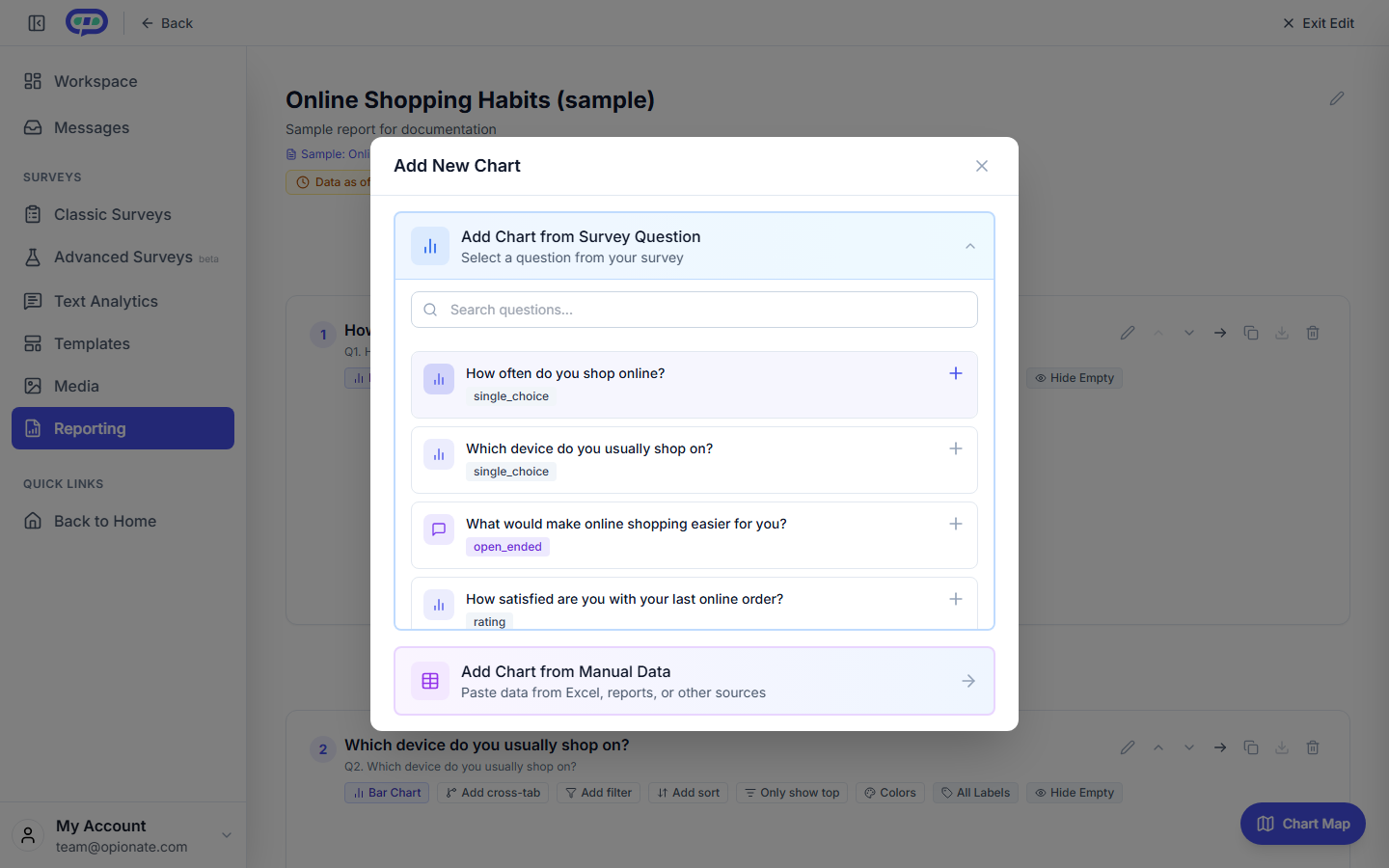Download chart 2 using the download icon
The image size is (1389, 868).
click(x=1282, y=747)
